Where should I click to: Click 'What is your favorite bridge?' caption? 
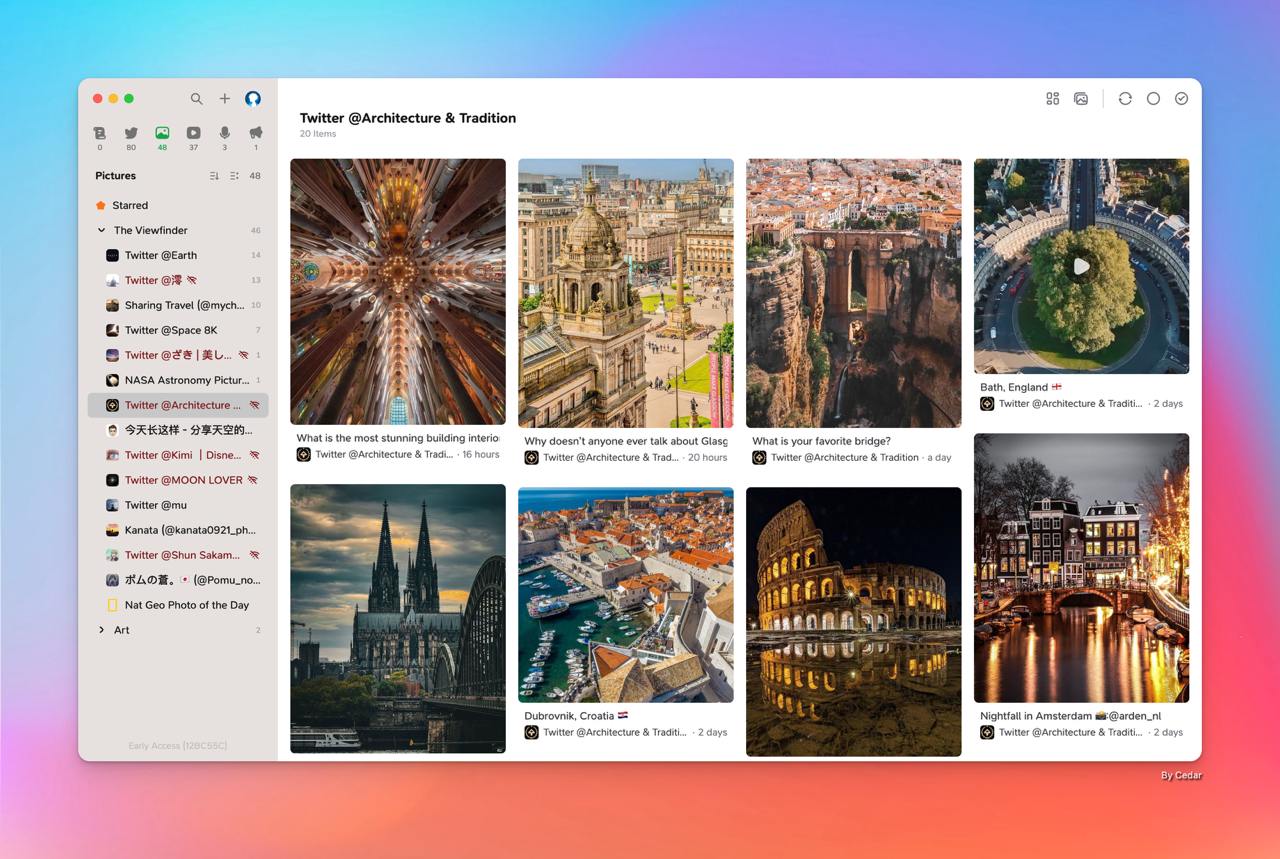tap(821, 441)
